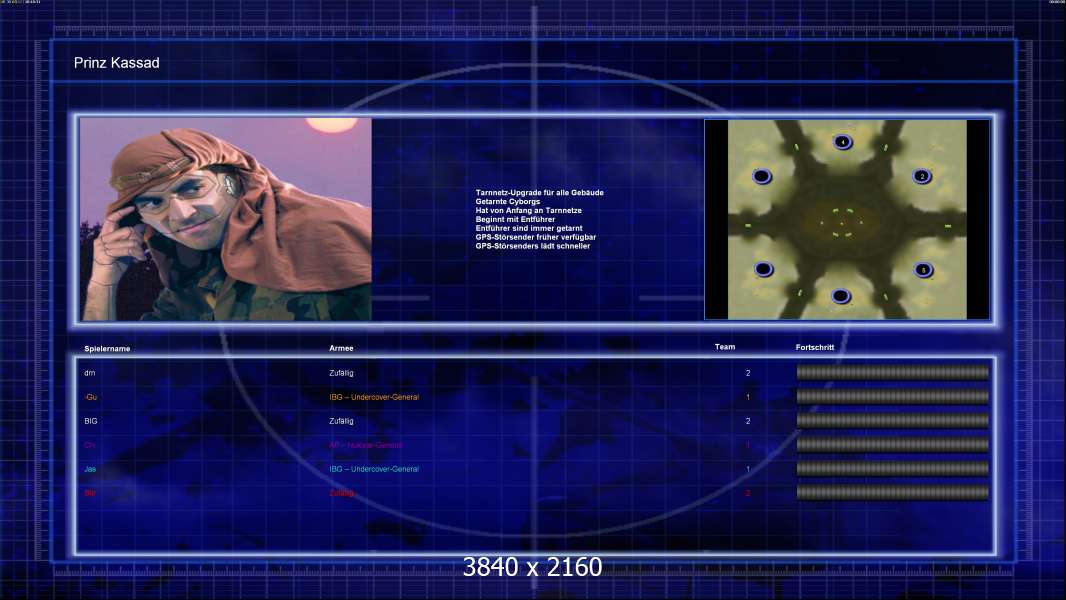Click the Prinz Kassad portrait image
1066x600 pixels.
[226, 219]
